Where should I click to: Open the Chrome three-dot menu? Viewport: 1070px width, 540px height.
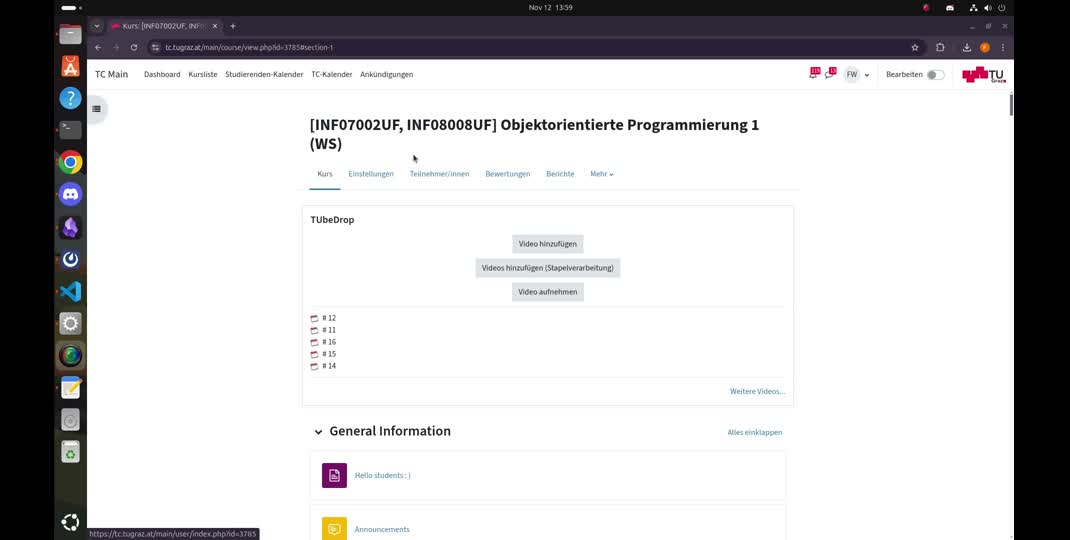point(1002,47)
